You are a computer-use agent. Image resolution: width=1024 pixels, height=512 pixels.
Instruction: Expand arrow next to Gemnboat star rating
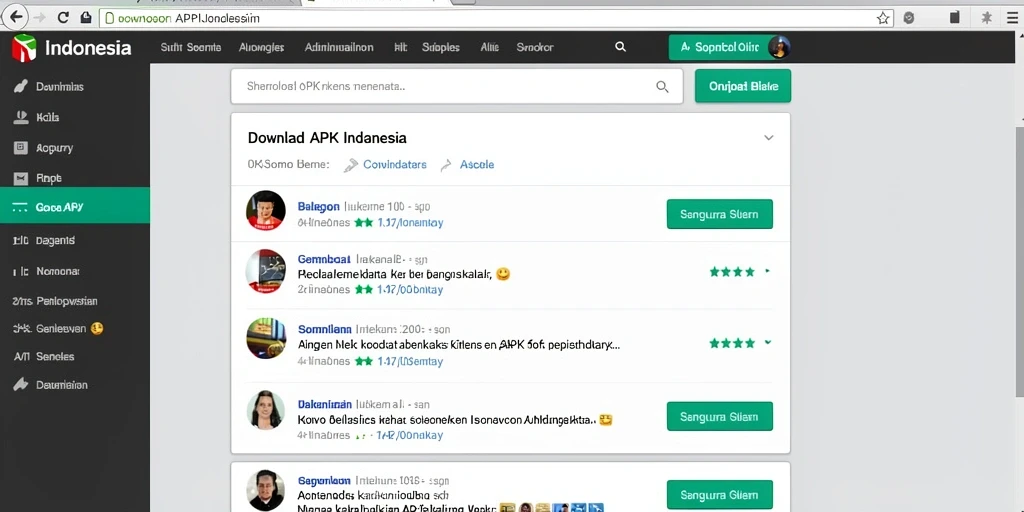pos(767,271)
